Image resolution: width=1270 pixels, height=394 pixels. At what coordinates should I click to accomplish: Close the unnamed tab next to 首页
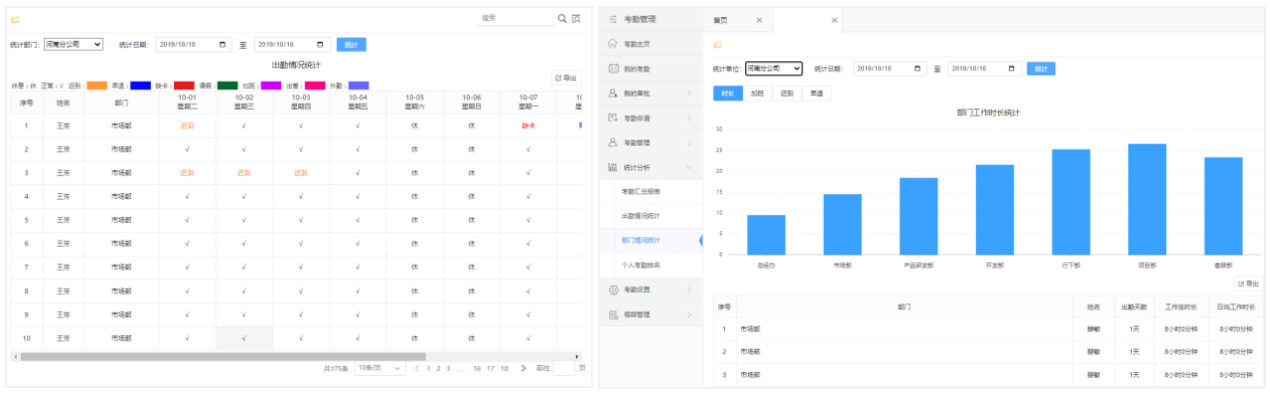[x=835, y=20]
